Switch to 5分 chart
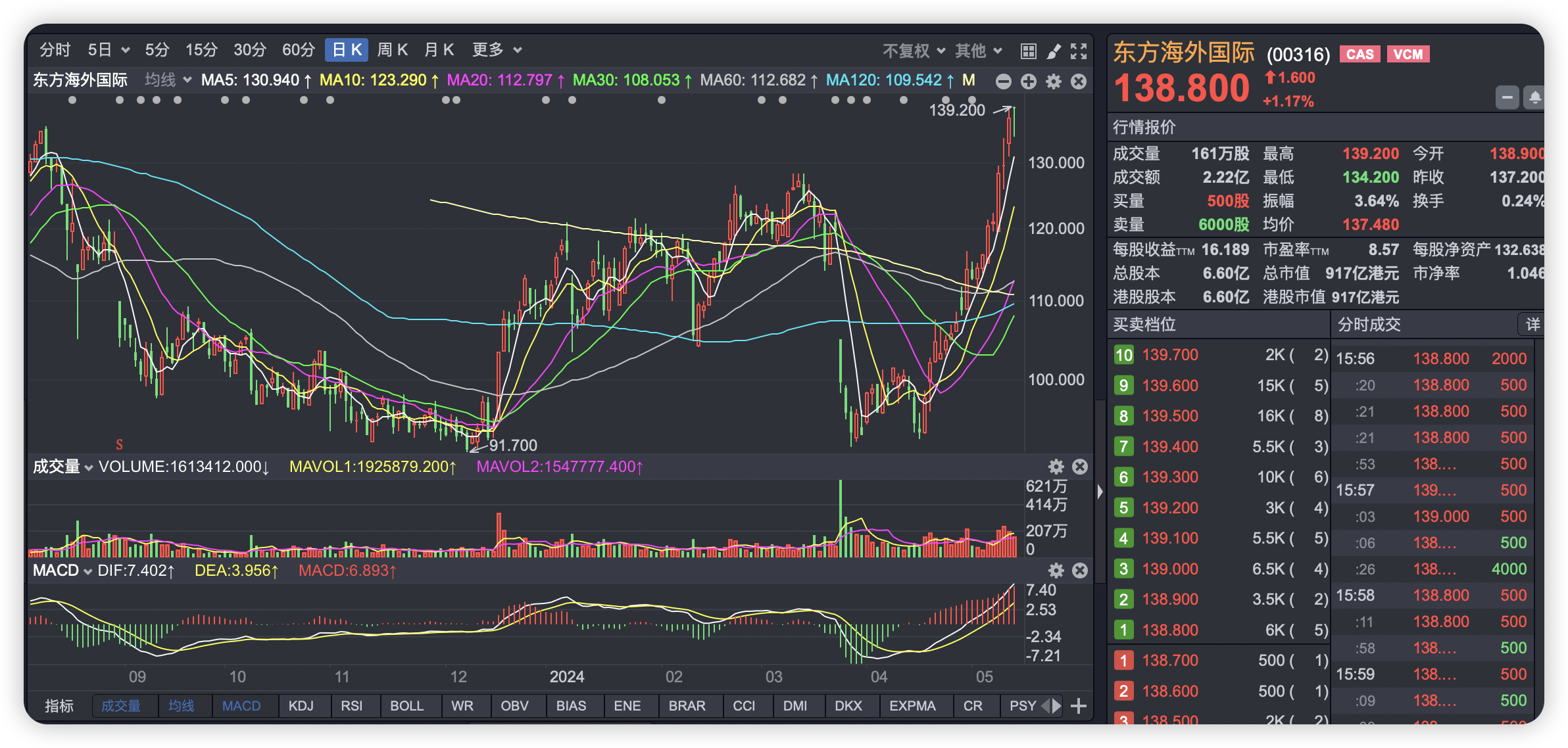This screenshot has width=1568, height=748. [x=158, y=50]
